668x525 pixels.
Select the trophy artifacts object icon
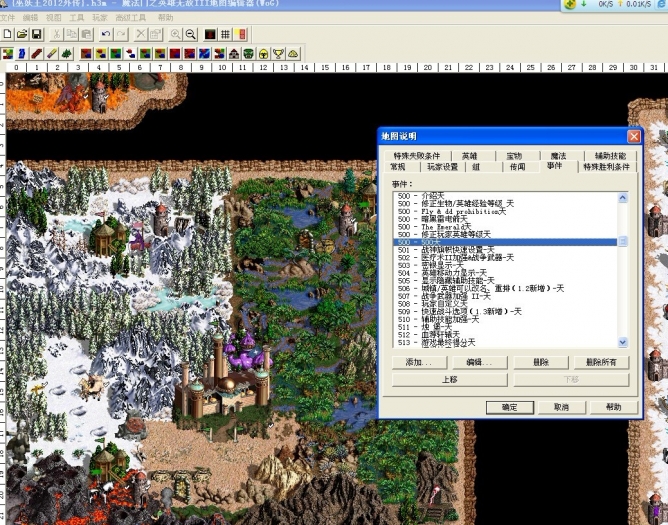[x=278, y=54]
